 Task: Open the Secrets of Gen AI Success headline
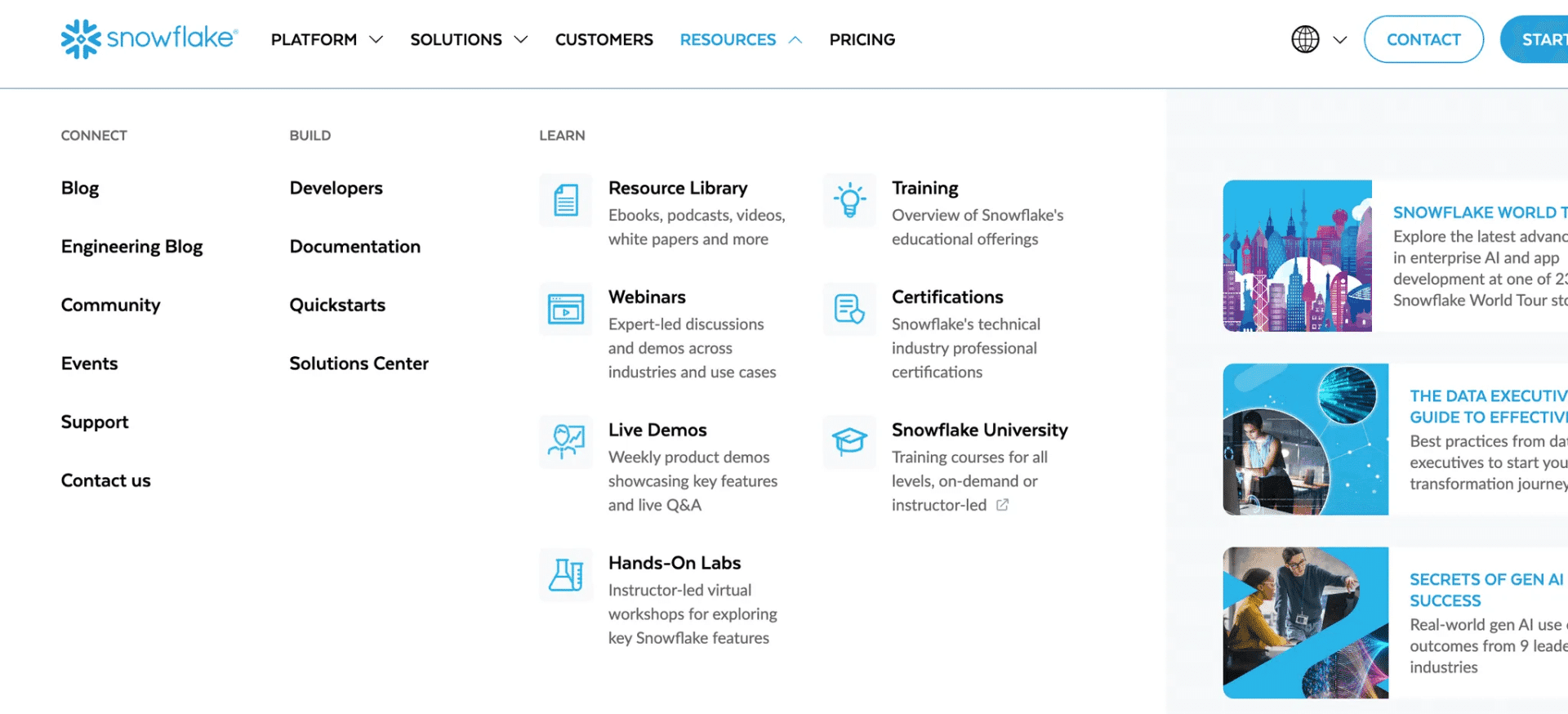[x=1487, y=590]
